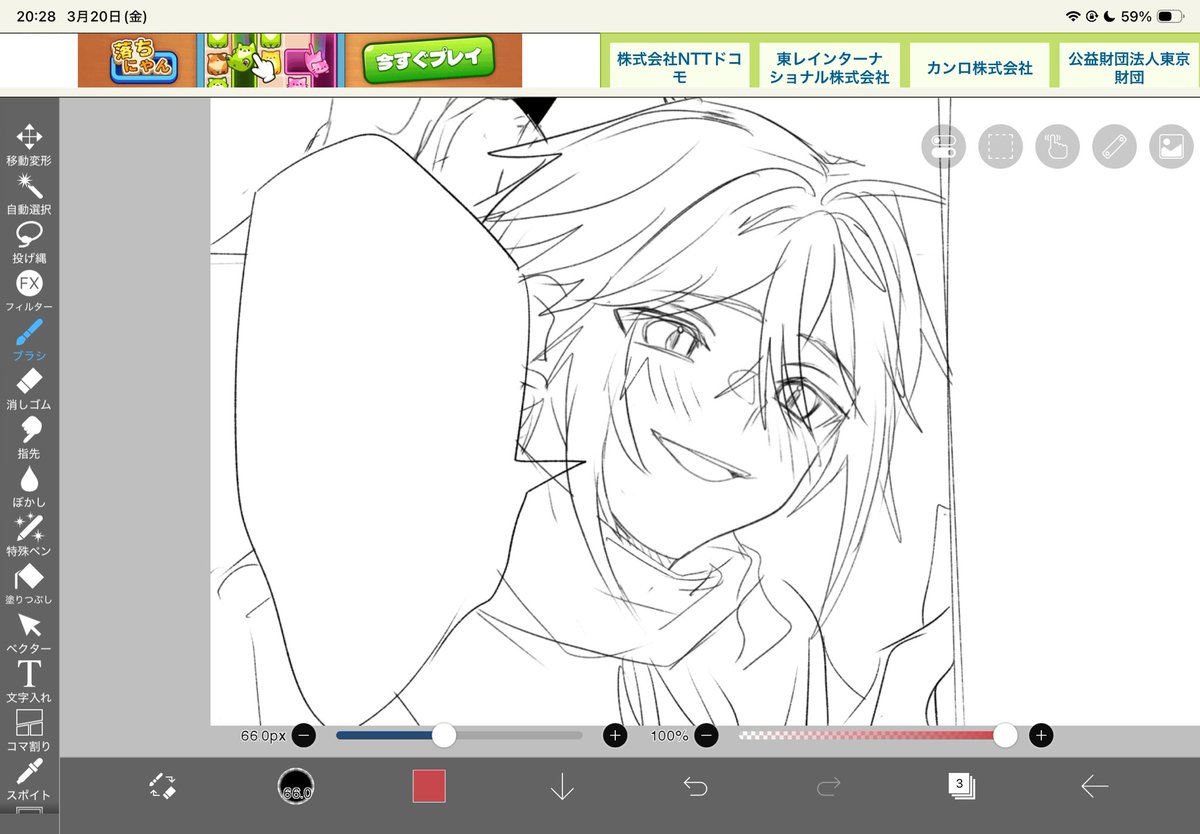Image resolution: width=1200 pixels, height=834 pixels.
Task: Increase opacity with plus button
Action: pyautogui.click(x=1041, y=736)
